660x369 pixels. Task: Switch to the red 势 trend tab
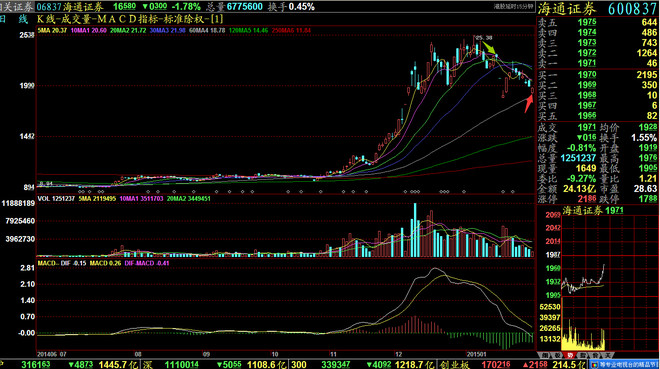(x=570, y=356)
